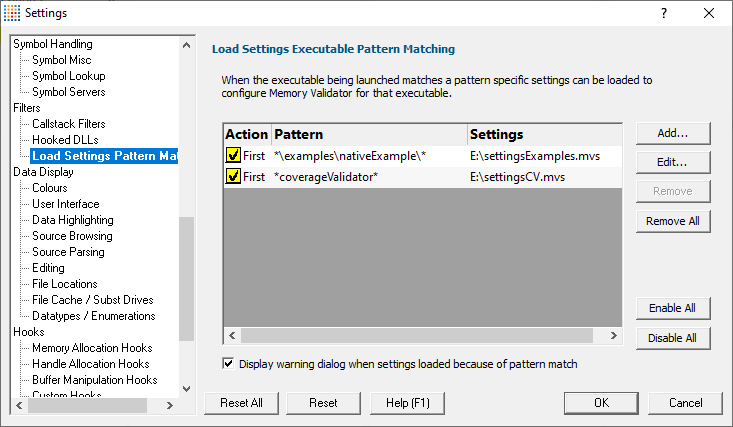Click the pattern list horizontal scrollbar thumb
733x427 pixels.
point(417,335)
